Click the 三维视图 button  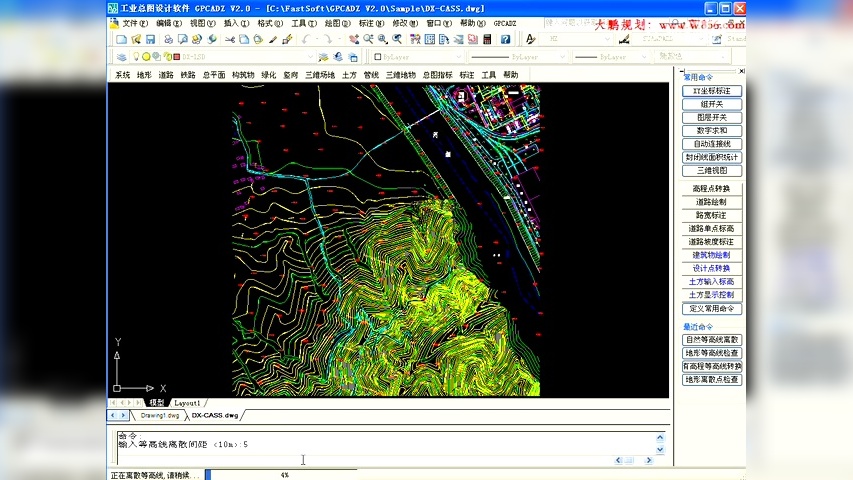712,170
